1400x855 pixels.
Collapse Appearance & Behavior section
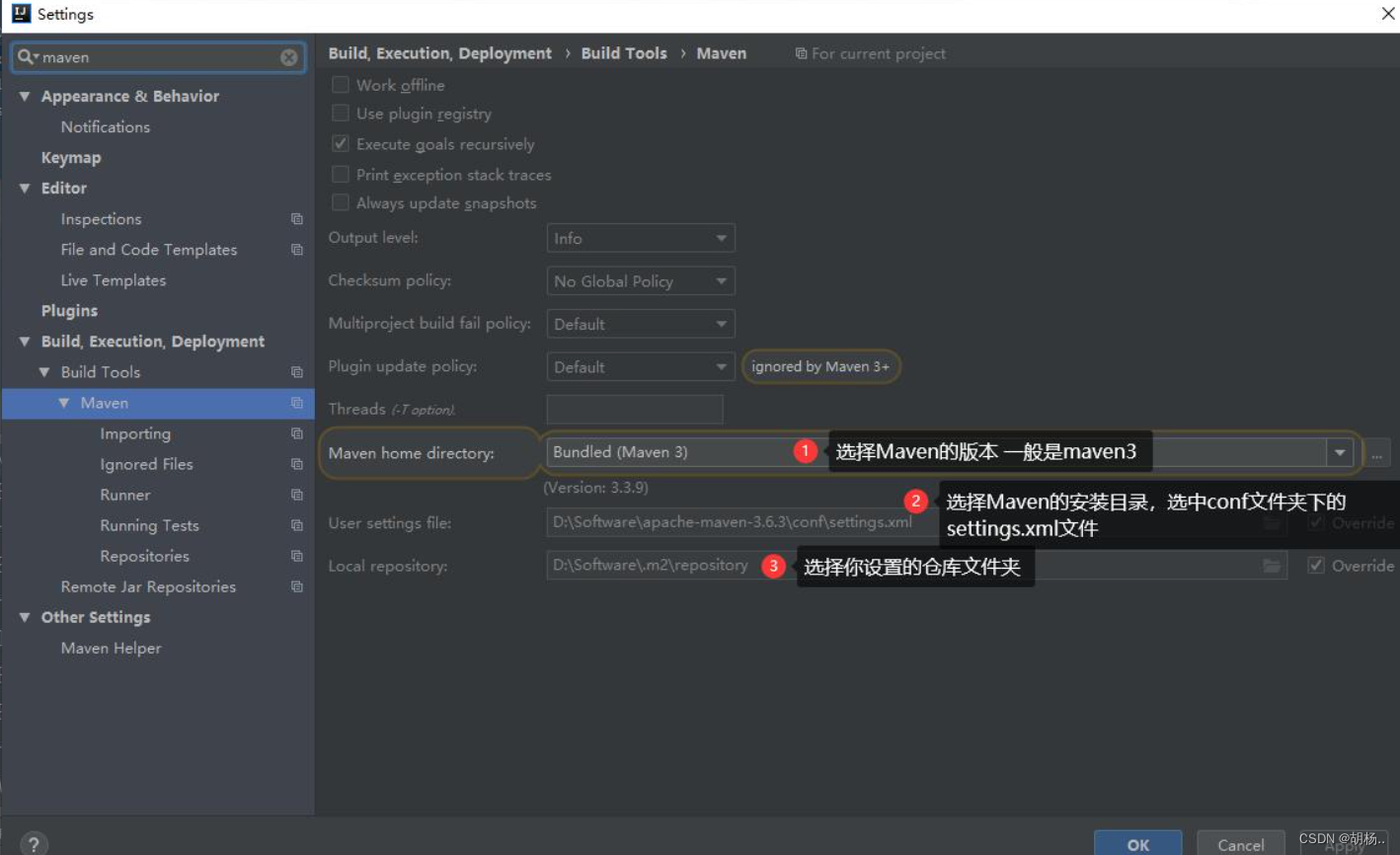point(25,96)
